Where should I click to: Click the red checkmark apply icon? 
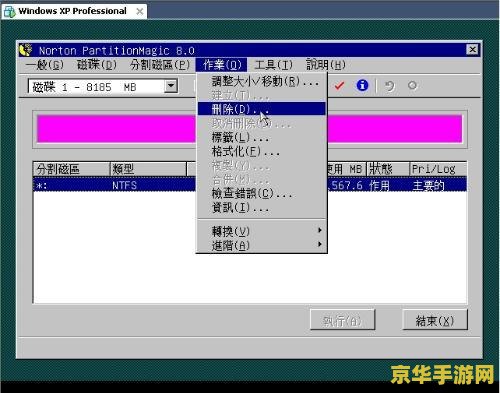click(339, 86)
